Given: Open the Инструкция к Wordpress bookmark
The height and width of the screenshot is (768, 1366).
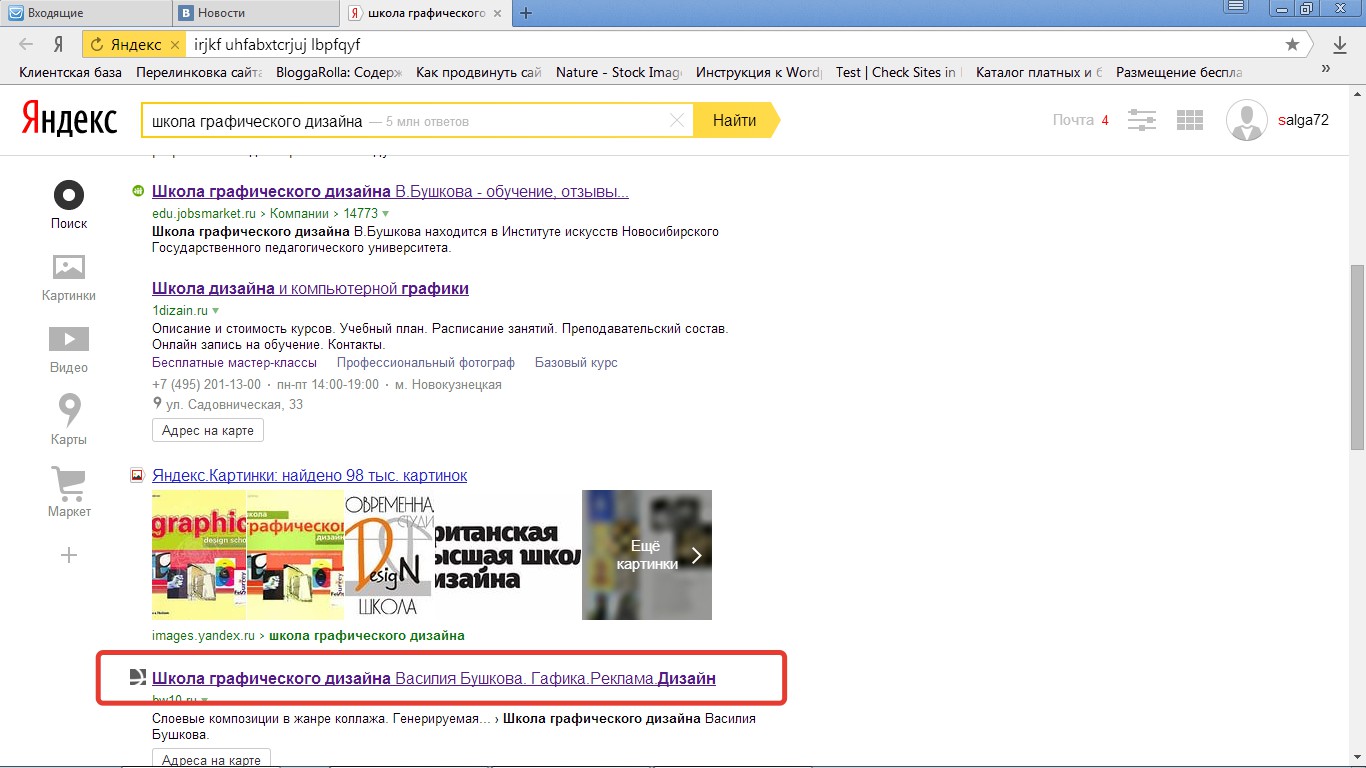Looking at the screenshot, I should pyautogui.click(x=759, y=72).
